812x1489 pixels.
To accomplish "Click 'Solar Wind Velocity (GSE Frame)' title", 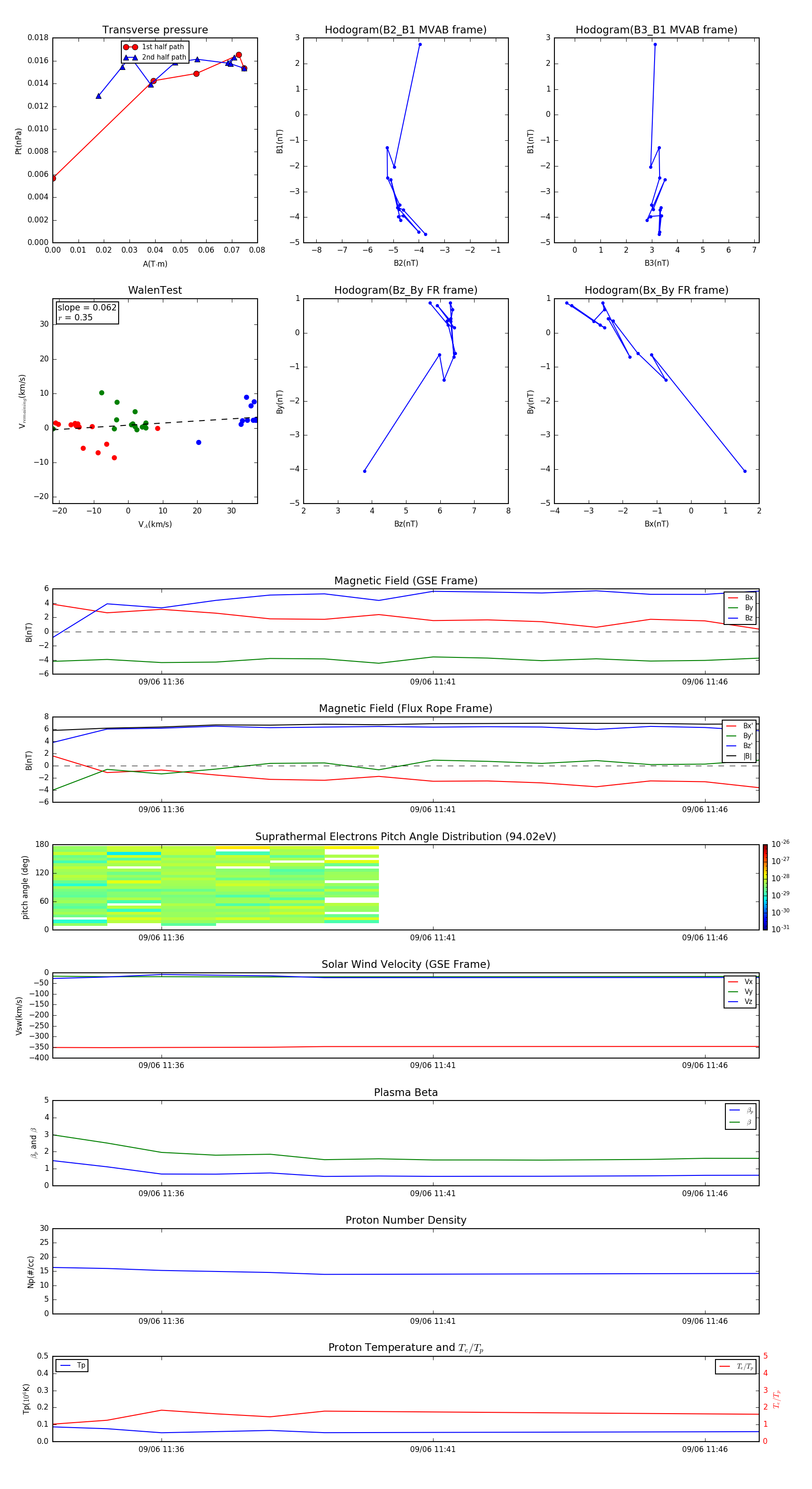I will [x=406, y=965].
